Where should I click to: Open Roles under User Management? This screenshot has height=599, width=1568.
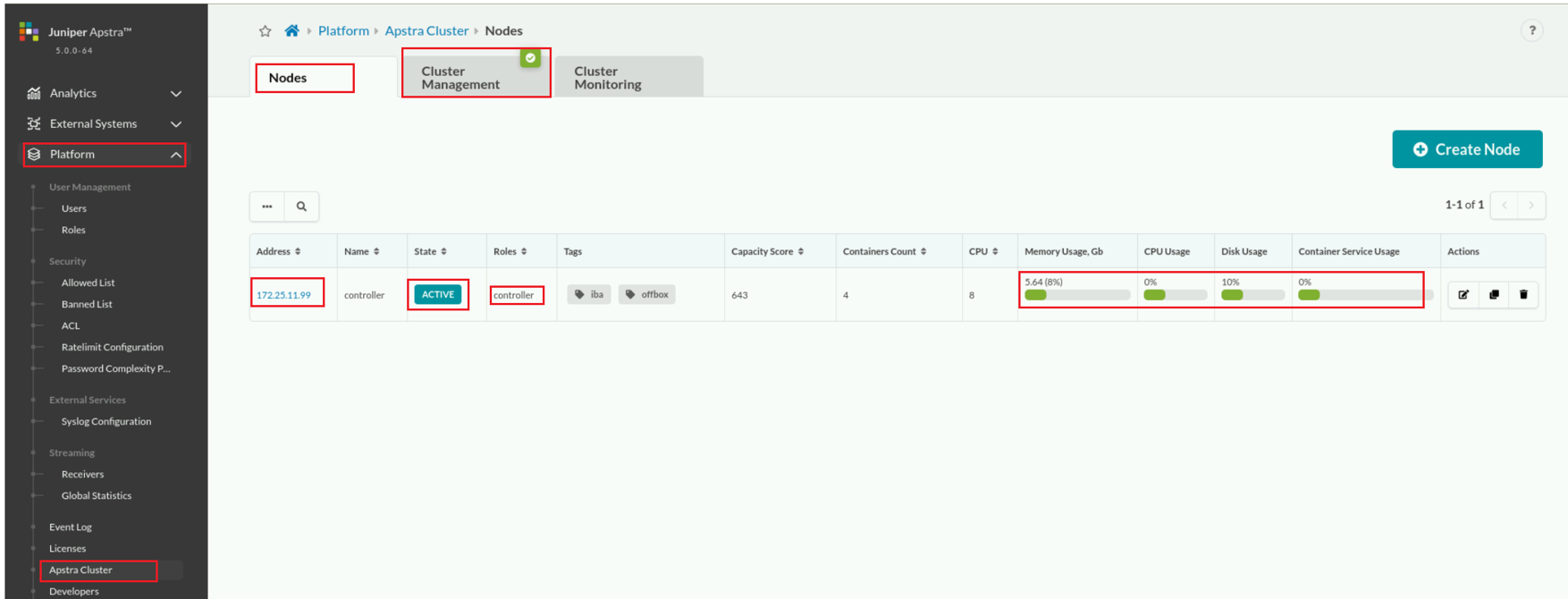pos(73,230)
